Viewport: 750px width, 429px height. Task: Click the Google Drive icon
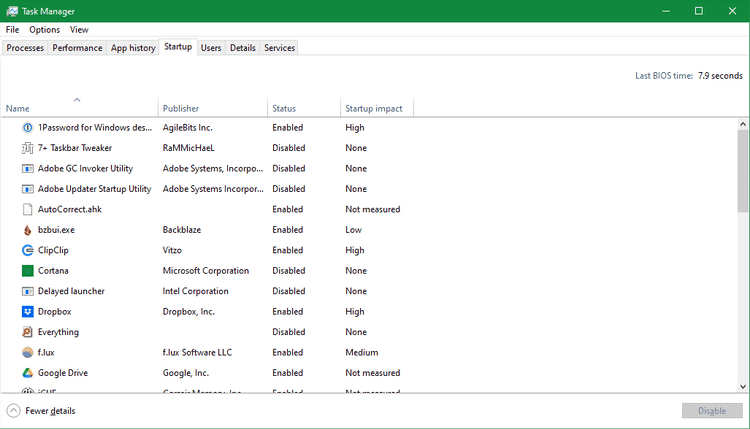click(28, 373)
